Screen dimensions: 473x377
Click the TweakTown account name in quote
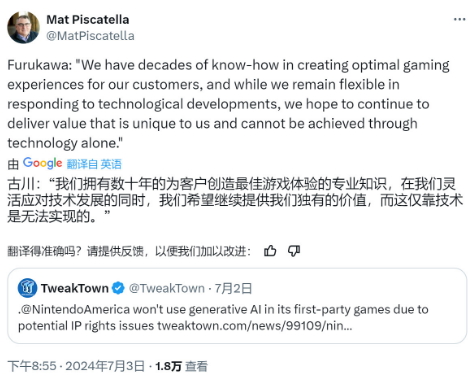pos(75,288)
